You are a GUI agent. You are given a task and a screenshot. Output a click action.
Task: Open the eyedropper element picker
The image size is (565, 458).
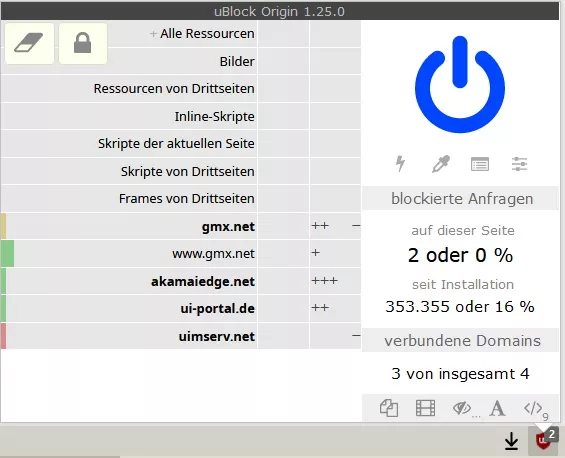click(x=441, y=164)
